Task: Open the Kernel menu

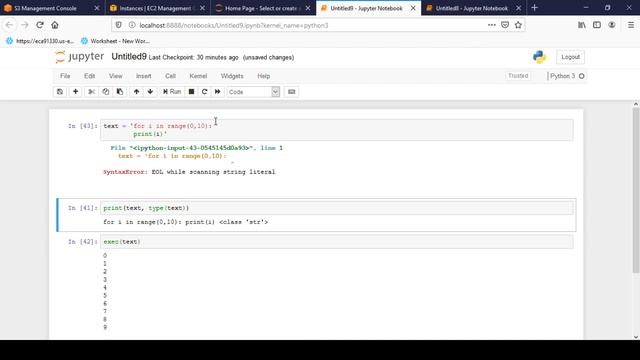Action: click(198, 76)
